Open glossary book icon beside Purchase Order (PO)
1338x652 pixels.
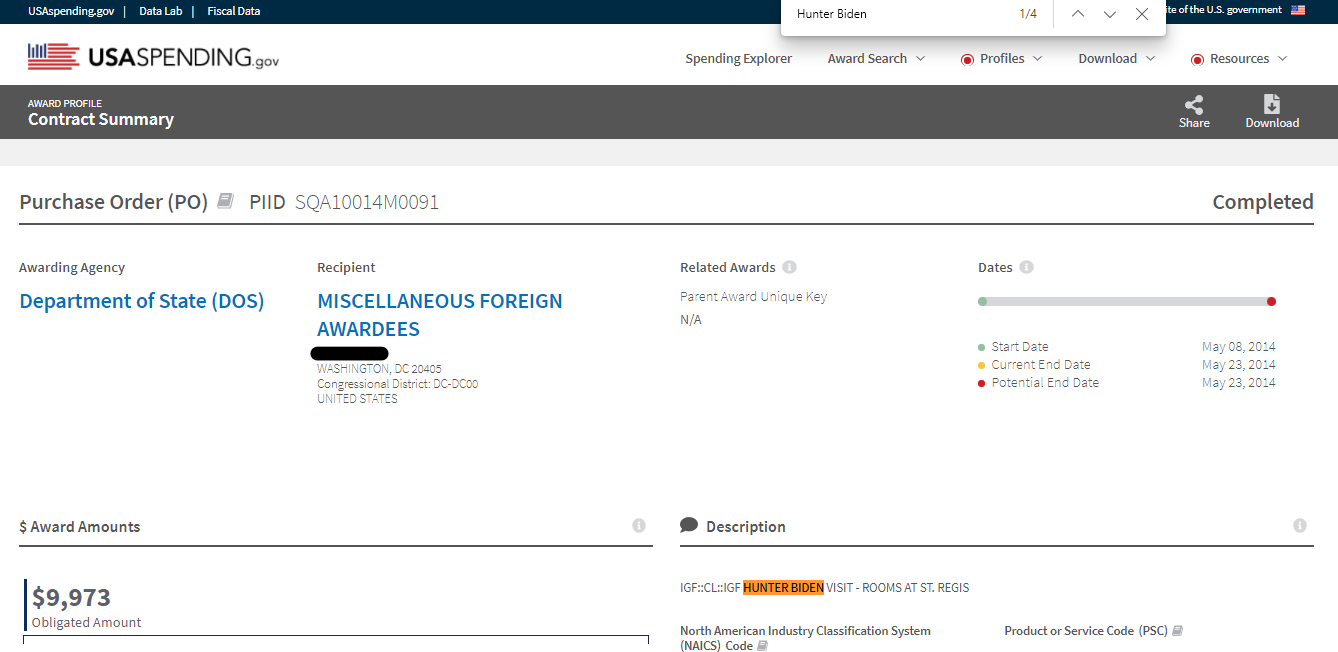point(226,201)
